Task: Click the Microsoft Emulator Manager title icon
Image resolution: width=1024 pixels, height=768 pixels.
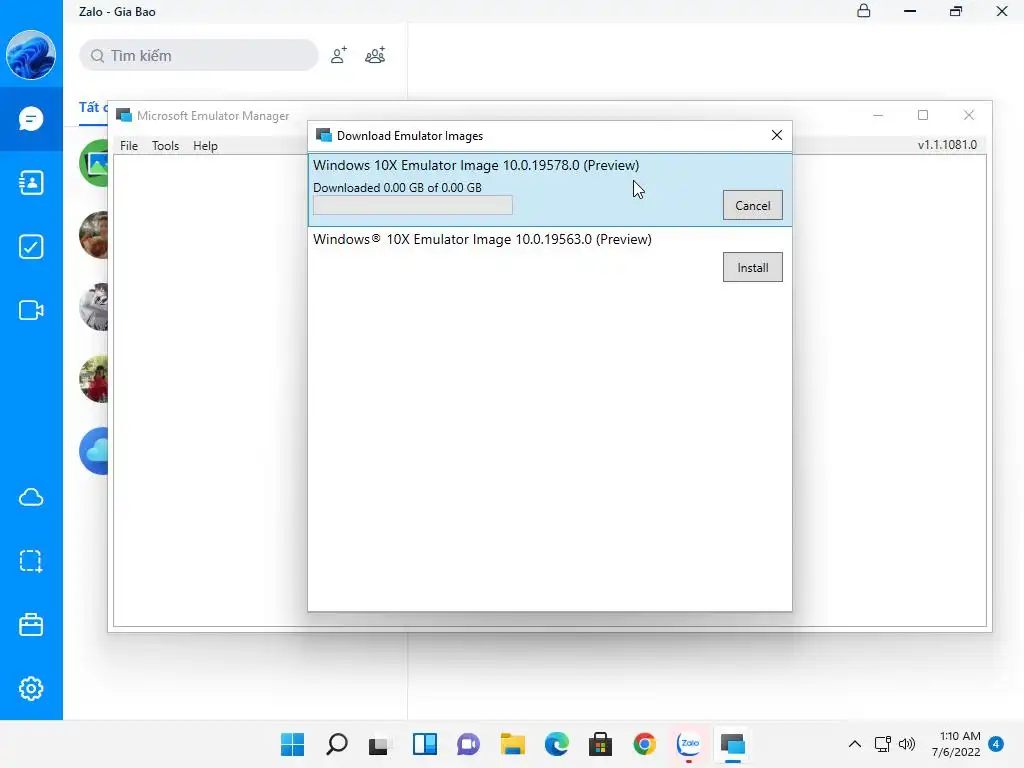Action: 123,116
